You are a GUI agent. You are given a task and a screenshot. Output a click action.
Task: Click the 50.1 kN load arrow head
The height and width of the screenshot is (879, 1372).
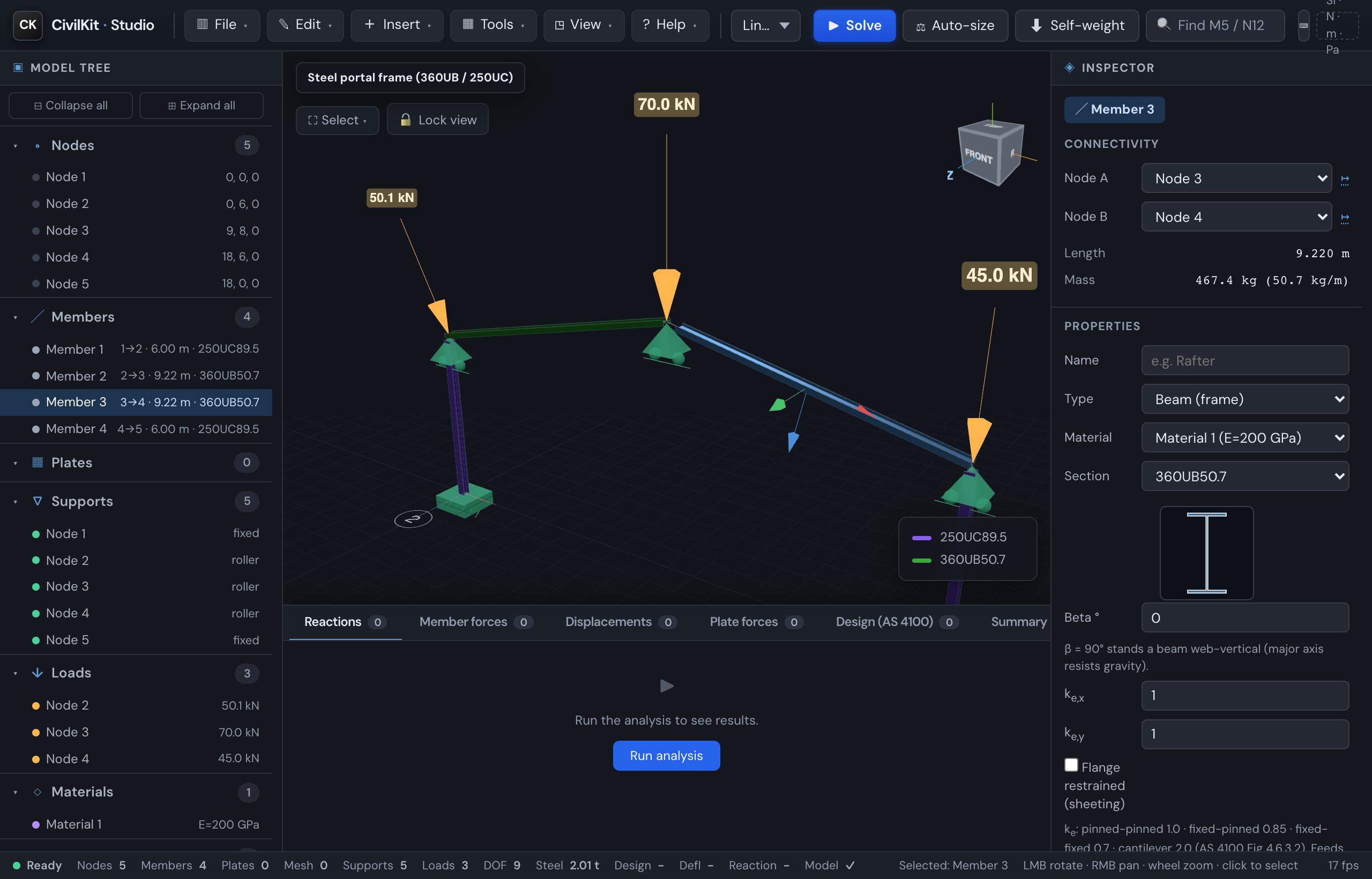click(439, 316)
